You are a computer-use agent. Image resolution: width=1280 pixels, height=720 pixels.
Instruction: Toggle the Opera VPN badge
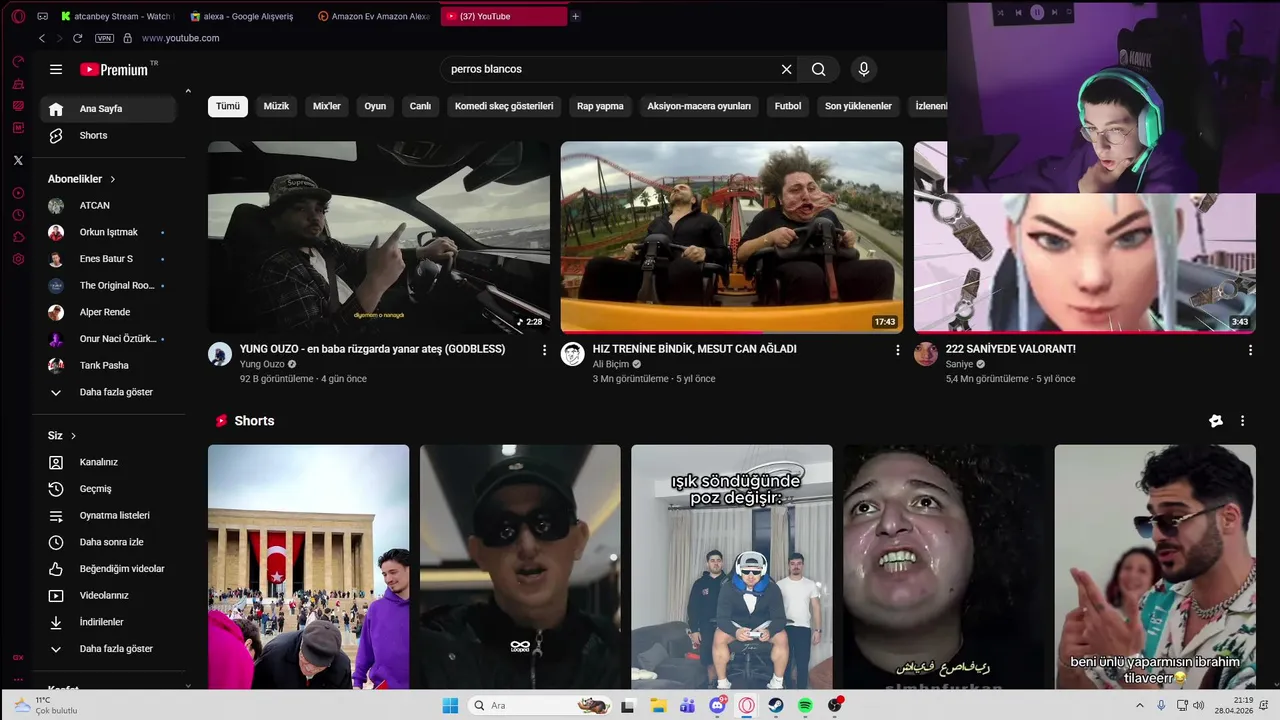click(104, 38)
